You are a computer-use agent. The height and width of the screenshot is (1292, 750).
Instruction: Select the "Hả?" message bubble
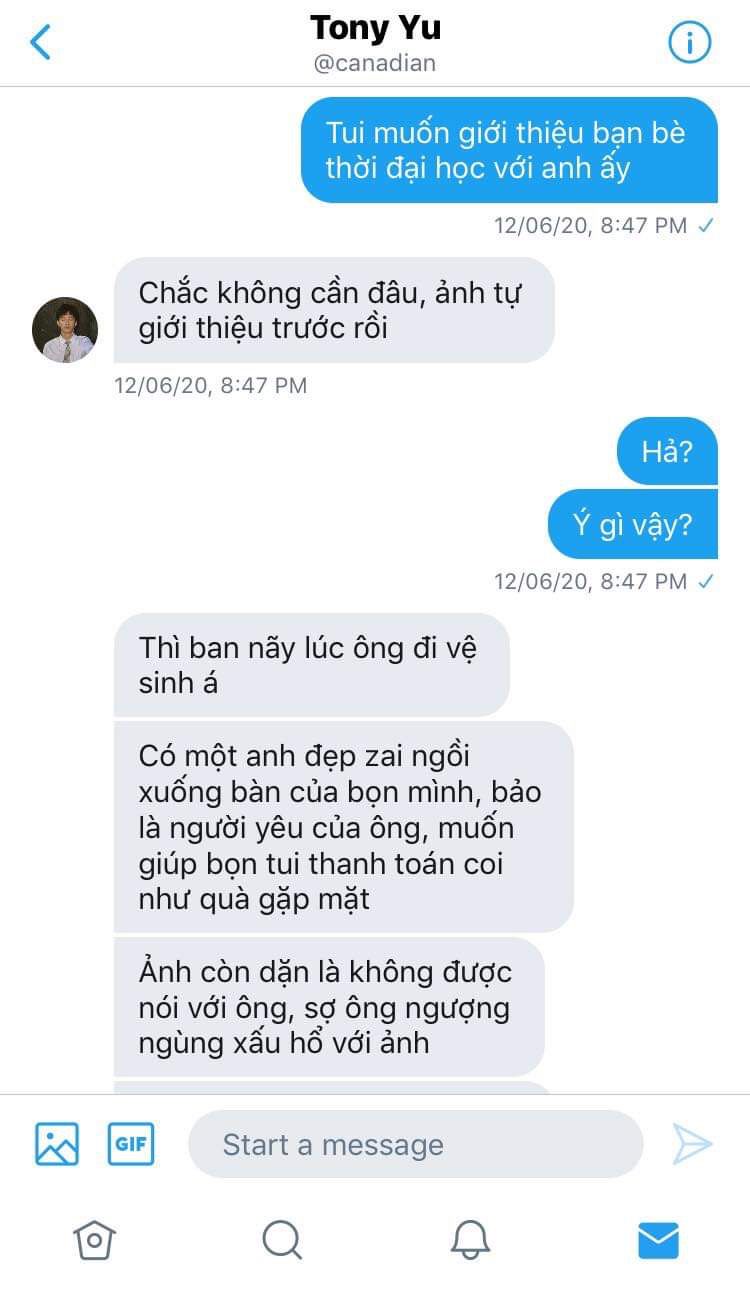click(x=667, y=450)
